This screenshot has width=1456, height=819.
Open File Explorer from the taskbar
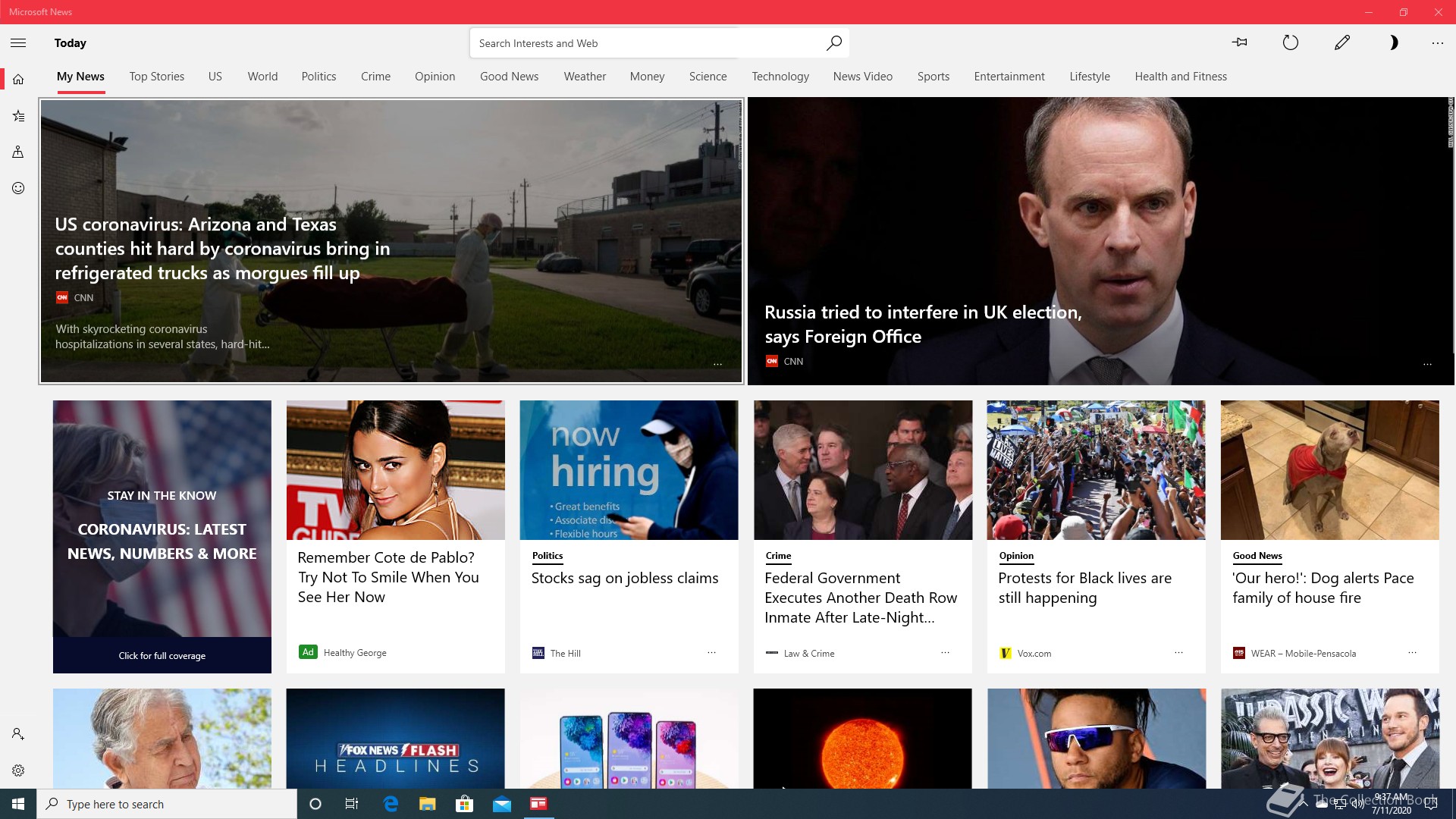[428, 804]
